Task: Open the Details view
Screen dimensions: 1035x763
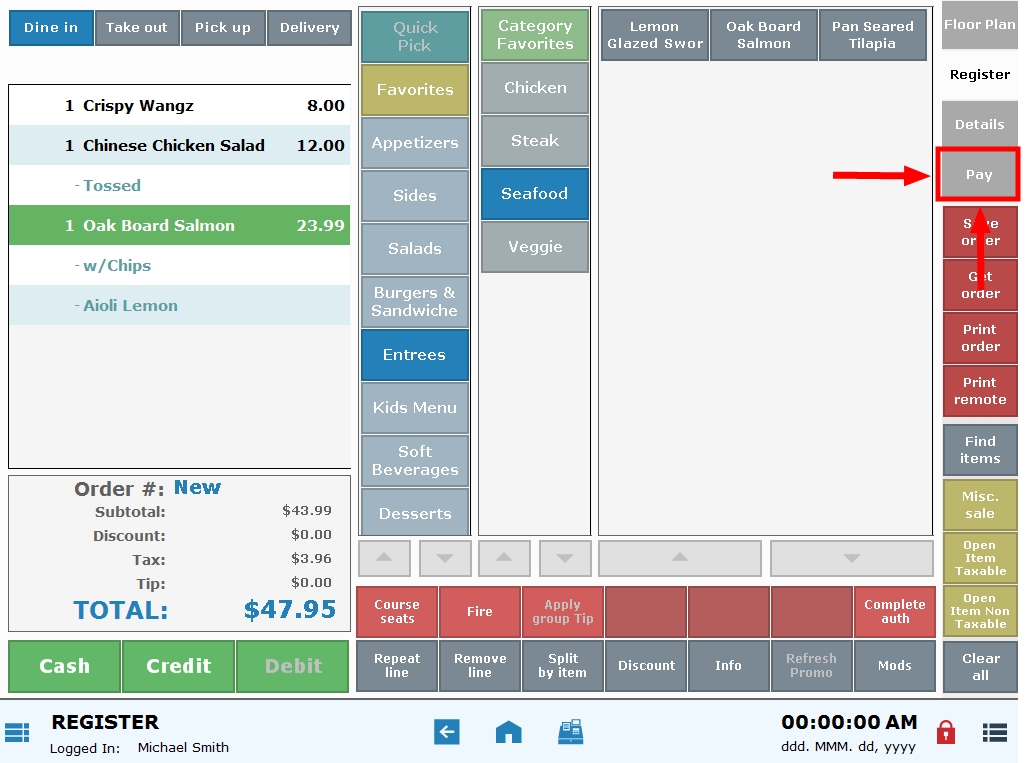Action: pos(980,124)
